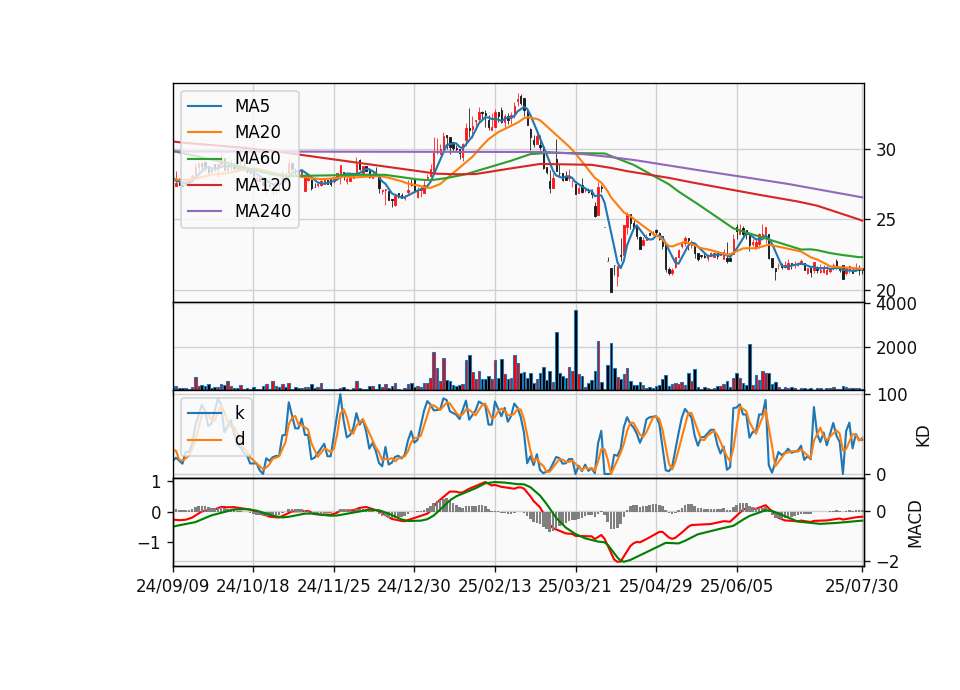Viewport: 960px width, 690px height.
Task: Click the MA120 legend label
Action: (263, 184)
